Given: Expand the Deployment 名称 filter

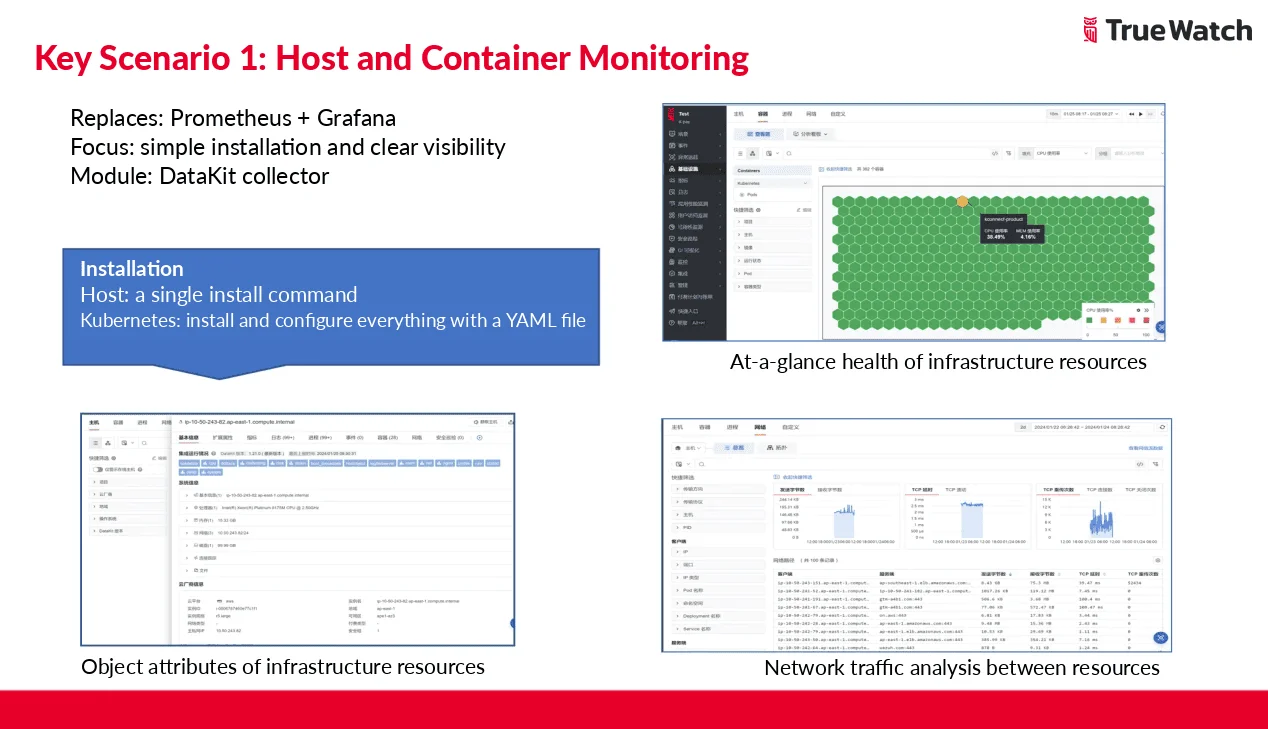Looking at the screenshot, I should (x=718, y=616).
